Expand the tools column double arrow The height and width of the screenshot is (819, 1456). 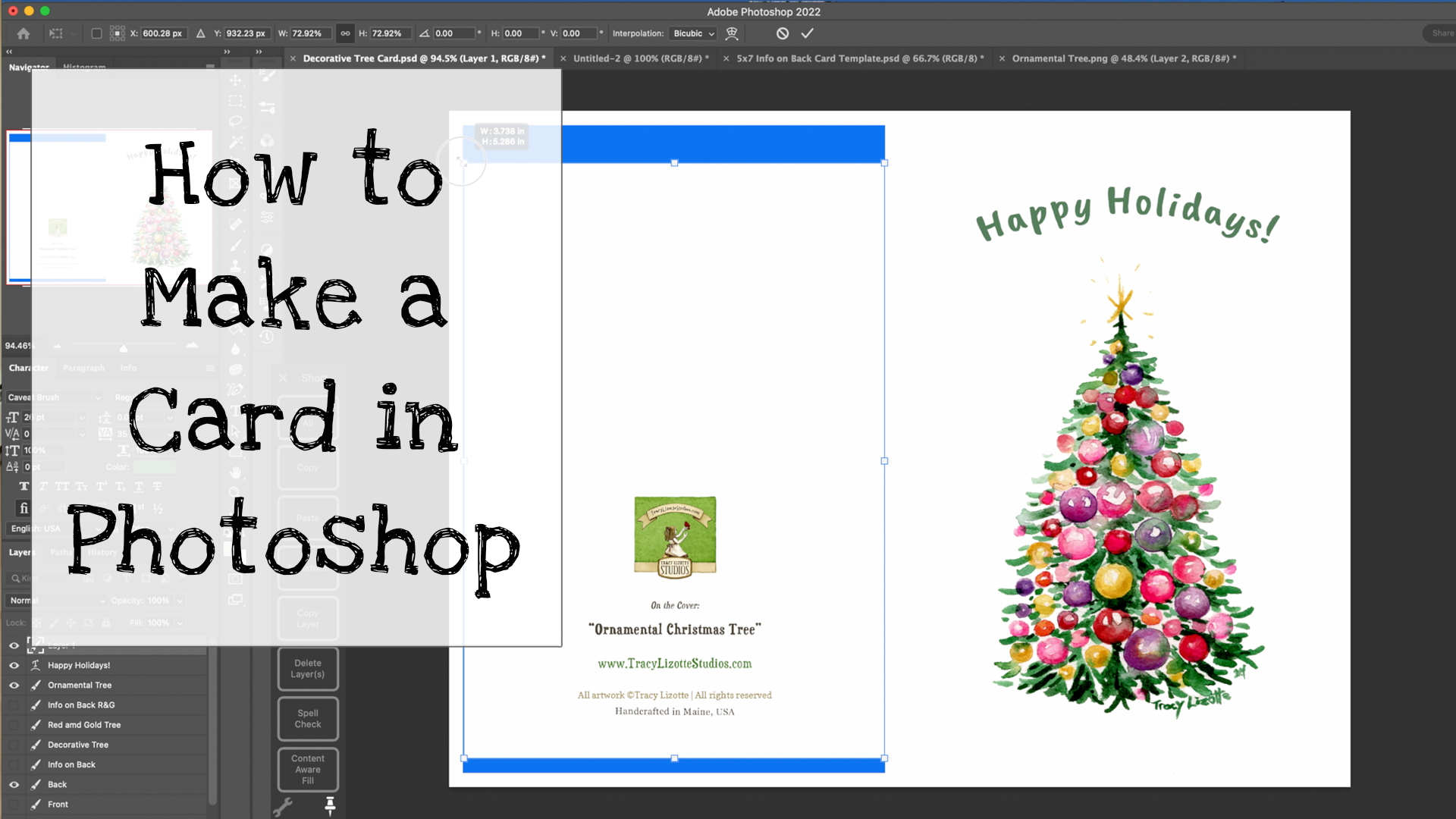(227, 52)
